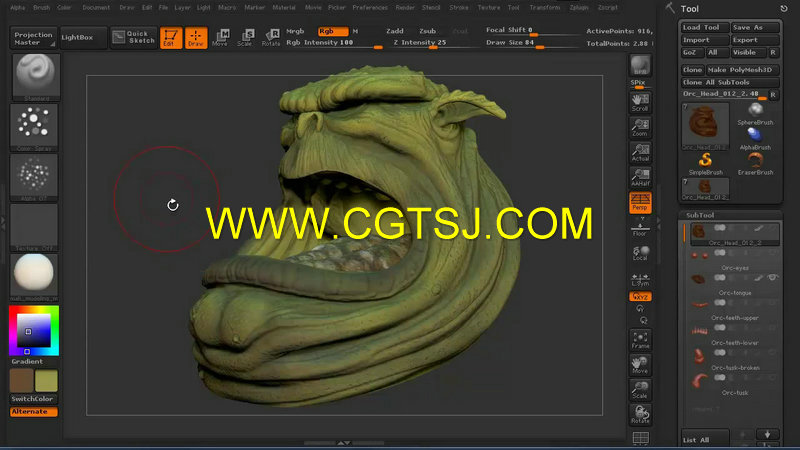Open the Document menu
Viewport: 800px width, 450px height.
pyautogui.click(x=96, y=8)
